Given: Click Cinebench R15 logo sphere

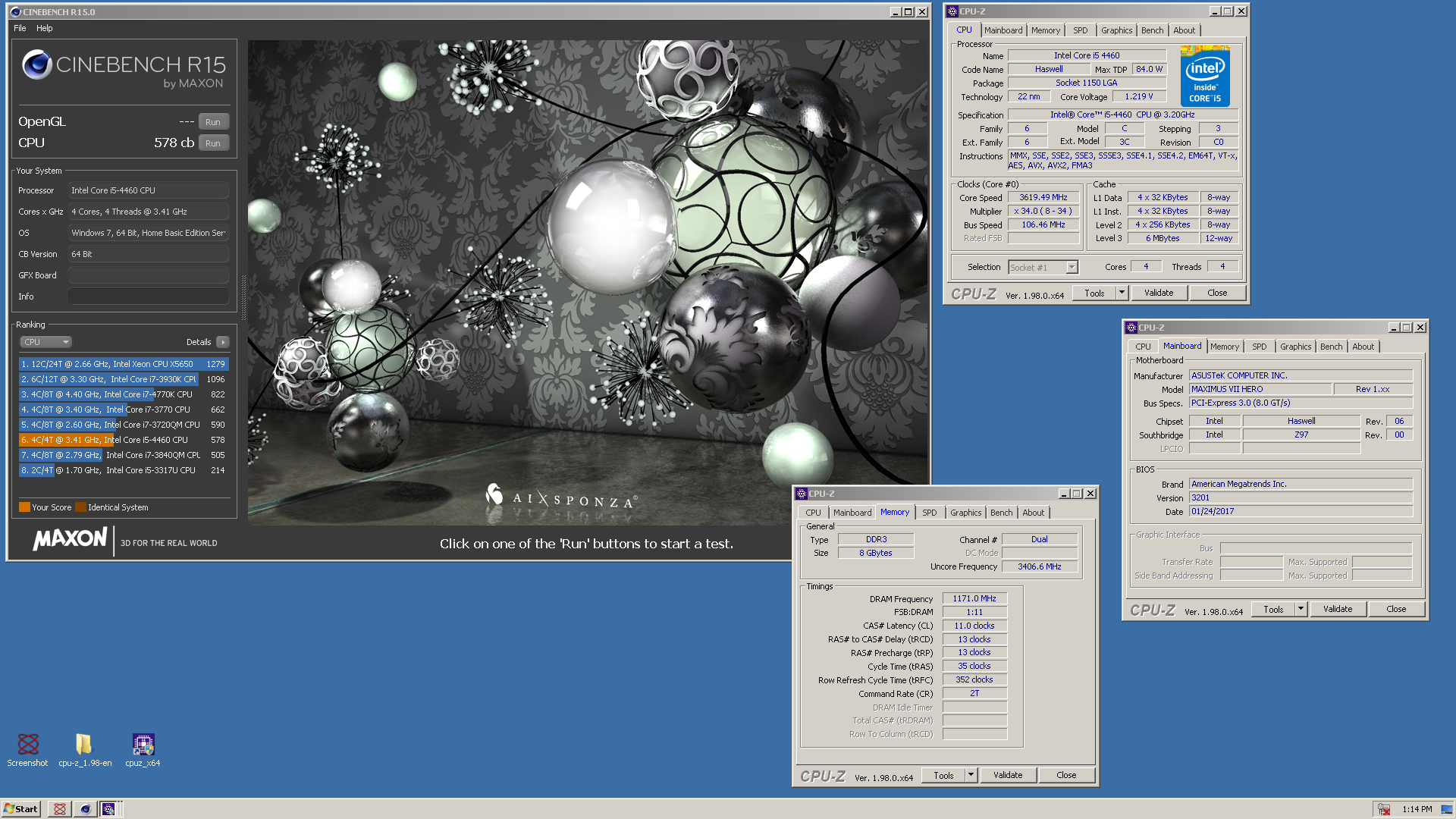Looking at the screenshot, I should (37, 65).
